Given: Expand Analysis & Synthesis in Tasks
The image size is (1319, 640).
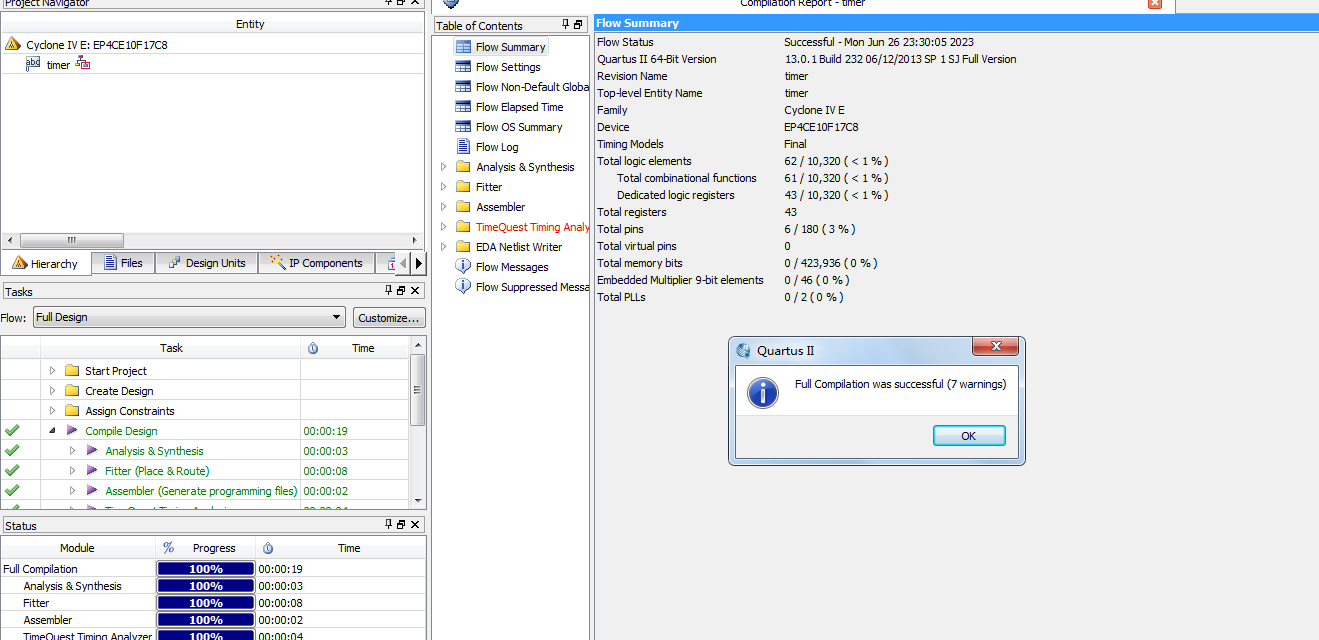Looking at the screenshot, I should tap(72, 451).
